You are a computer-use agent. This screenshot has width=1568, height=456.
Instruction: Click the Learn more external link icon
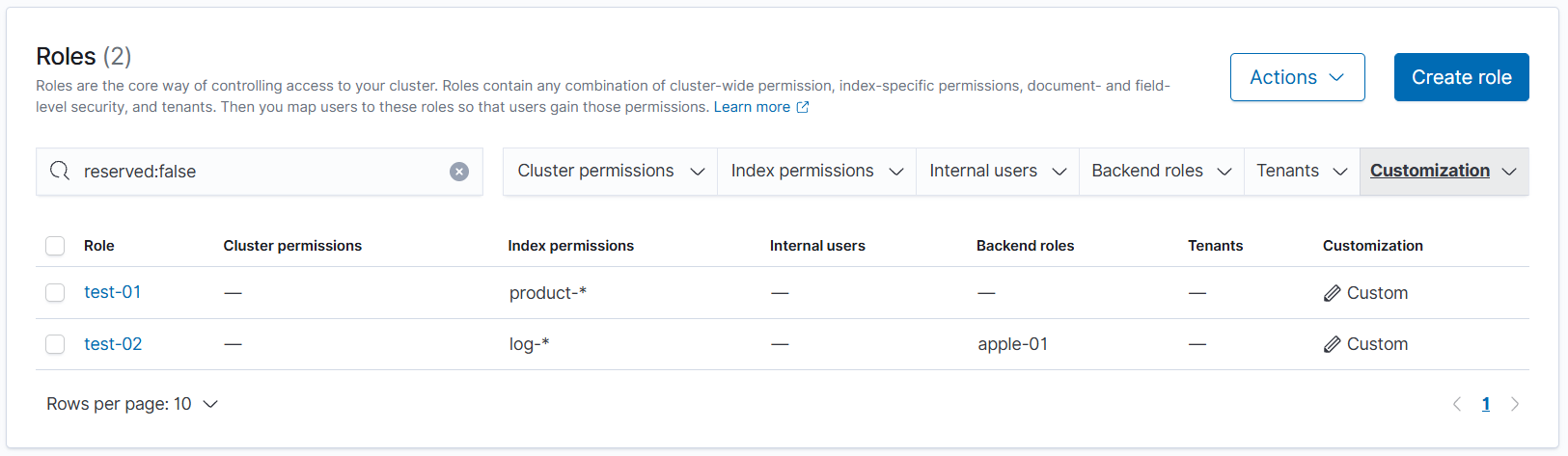[x=802, y=107]
